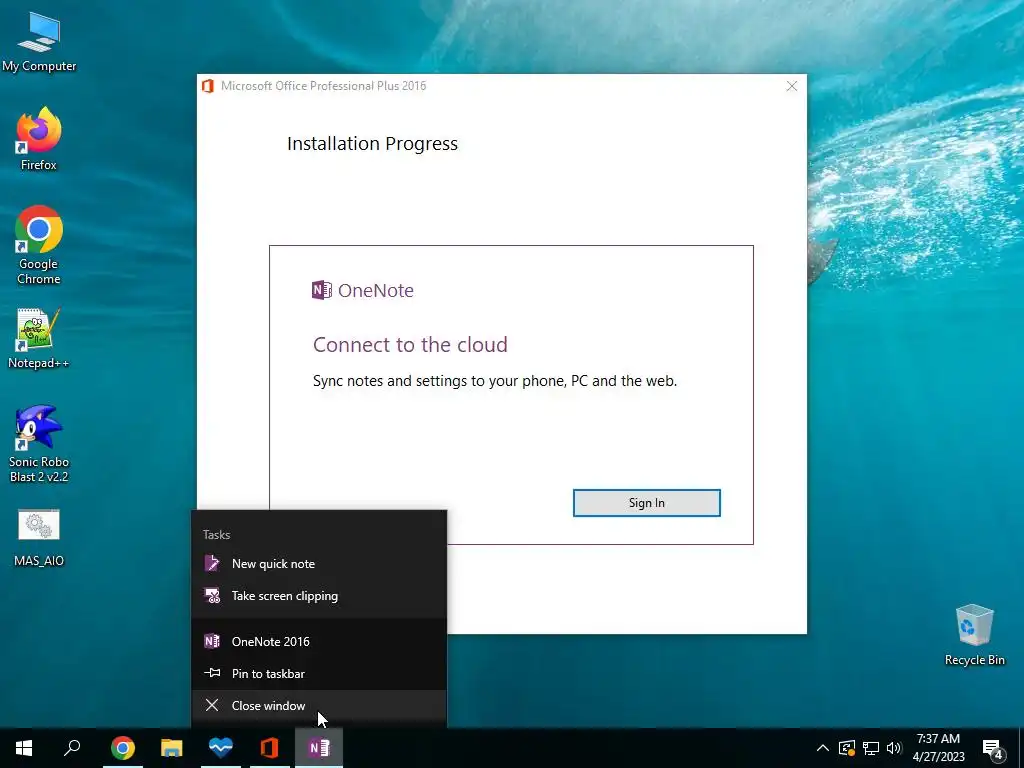
Task: Close the Office Professional Plus 2016 window
Action: coord(792,86)
